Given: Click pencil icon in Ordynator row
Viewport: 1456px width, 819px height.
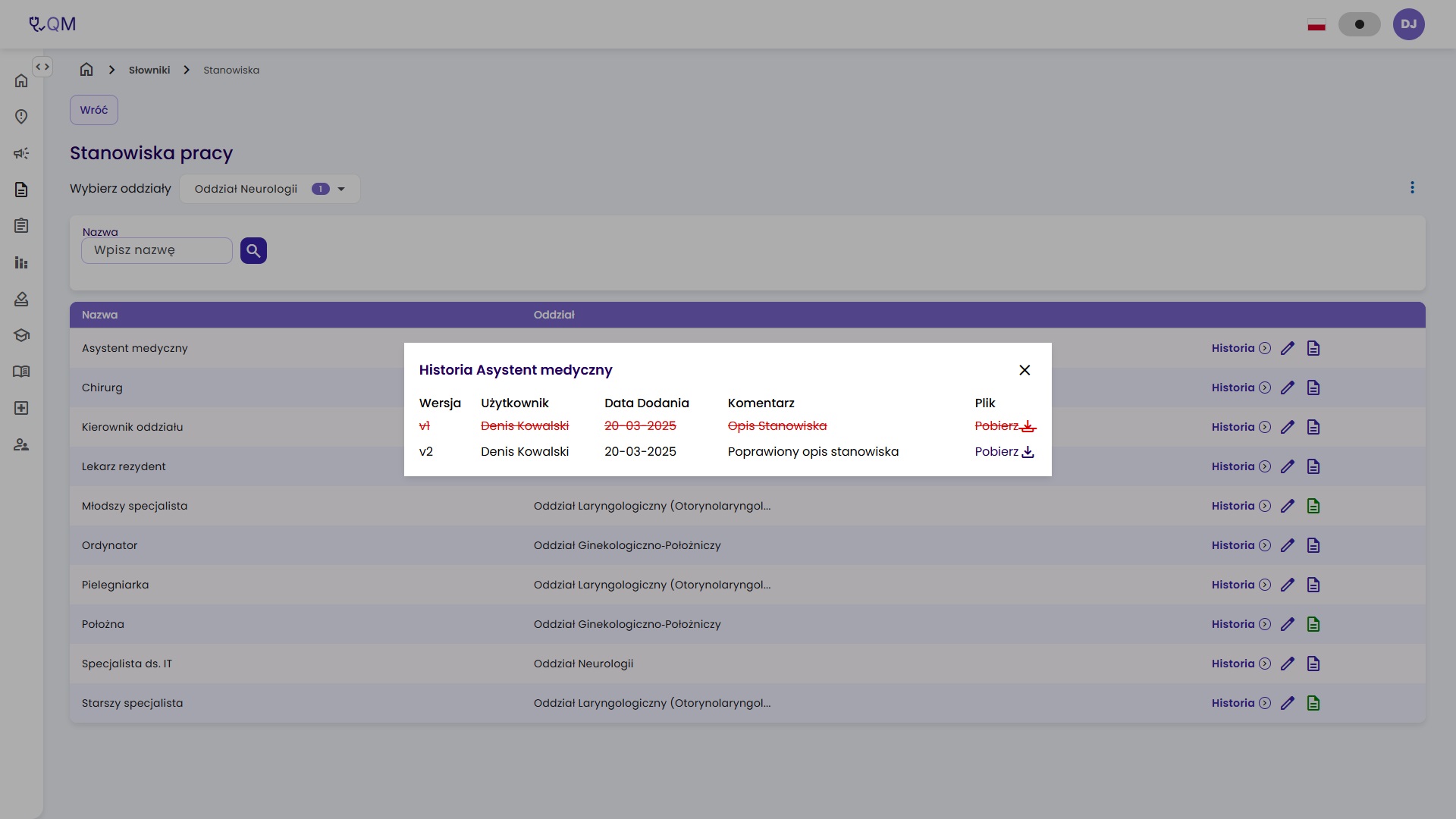Looking at the screenshot, I should tap(1288, 545).
